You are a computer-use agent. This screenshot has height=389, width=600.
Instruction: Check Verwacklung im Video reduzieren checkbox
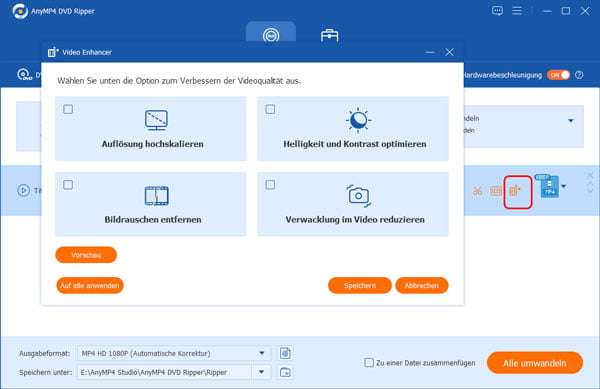click(270, 185)
